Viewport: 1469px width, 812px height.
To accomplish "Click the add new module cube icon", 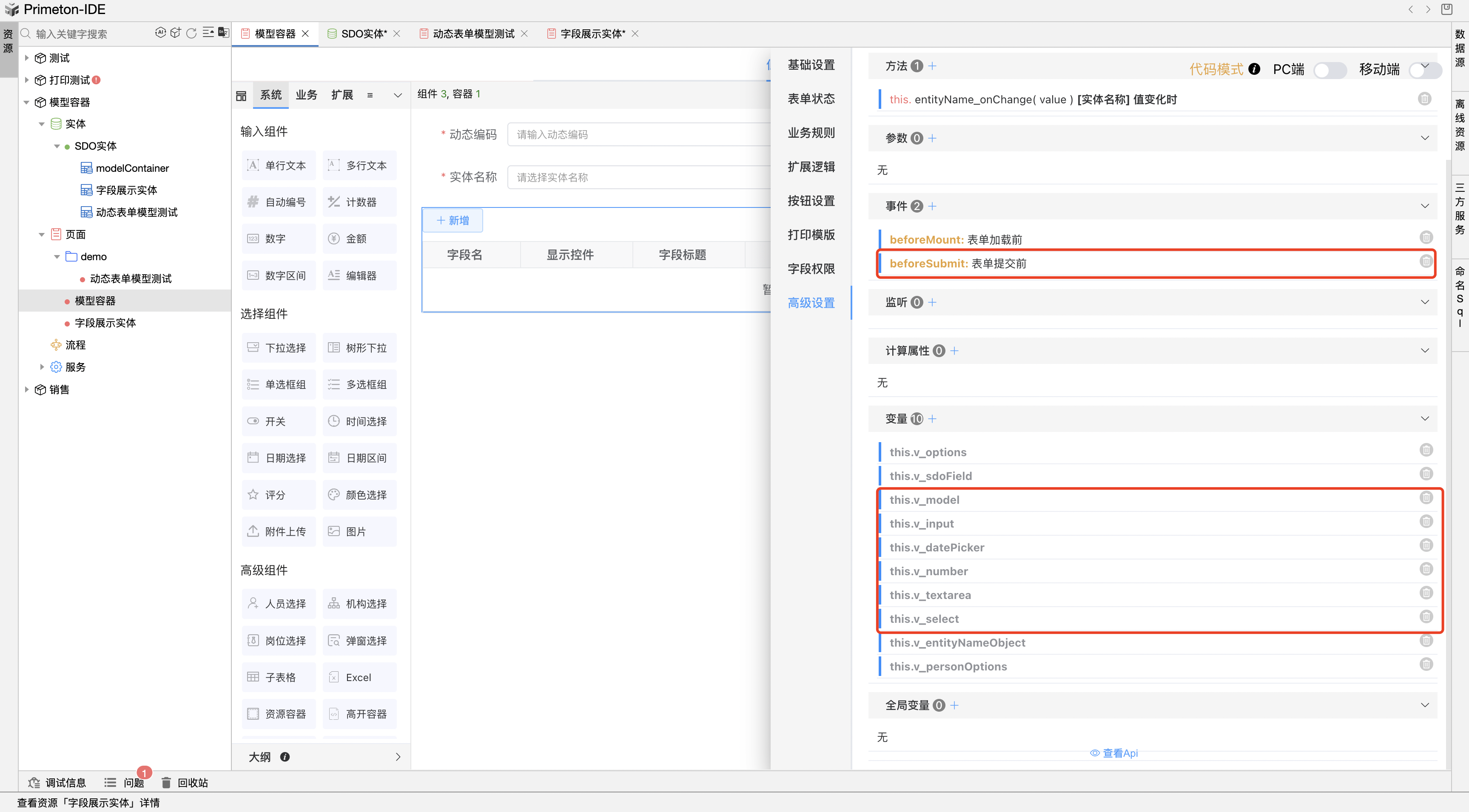I will [176, 33].
